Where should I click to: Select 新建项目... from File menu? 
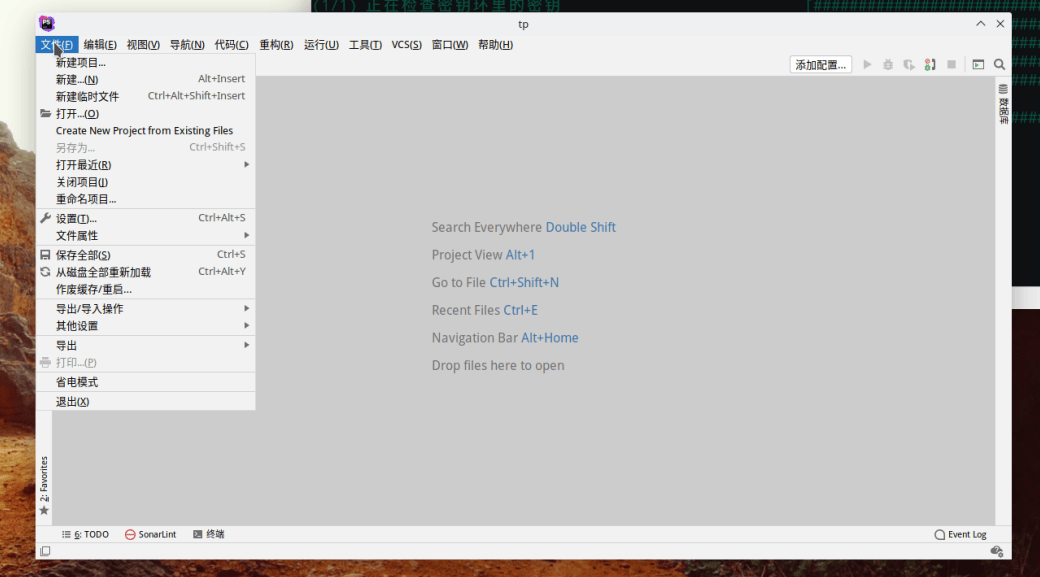[x=80, y=62]
